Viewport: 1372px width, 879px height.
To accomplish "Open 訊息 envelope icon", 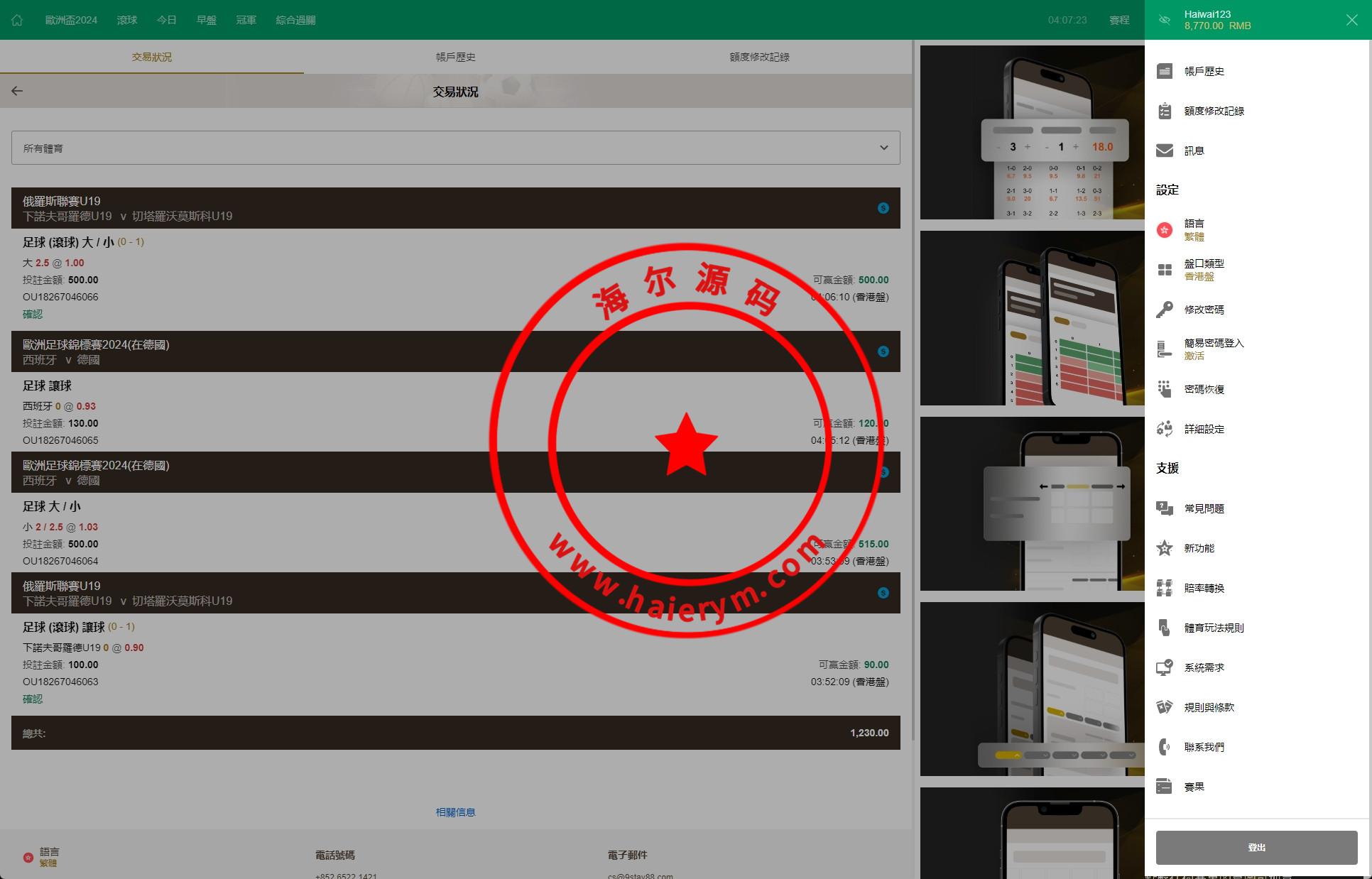I will (x=1165, y=151).
